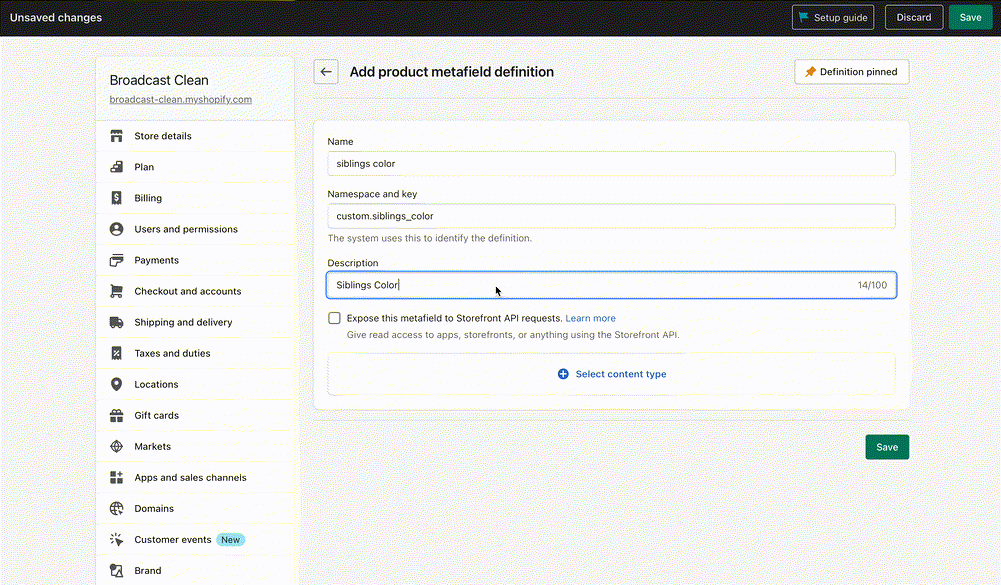
Task: Open the Select content type picker
Action: [611, 374]
